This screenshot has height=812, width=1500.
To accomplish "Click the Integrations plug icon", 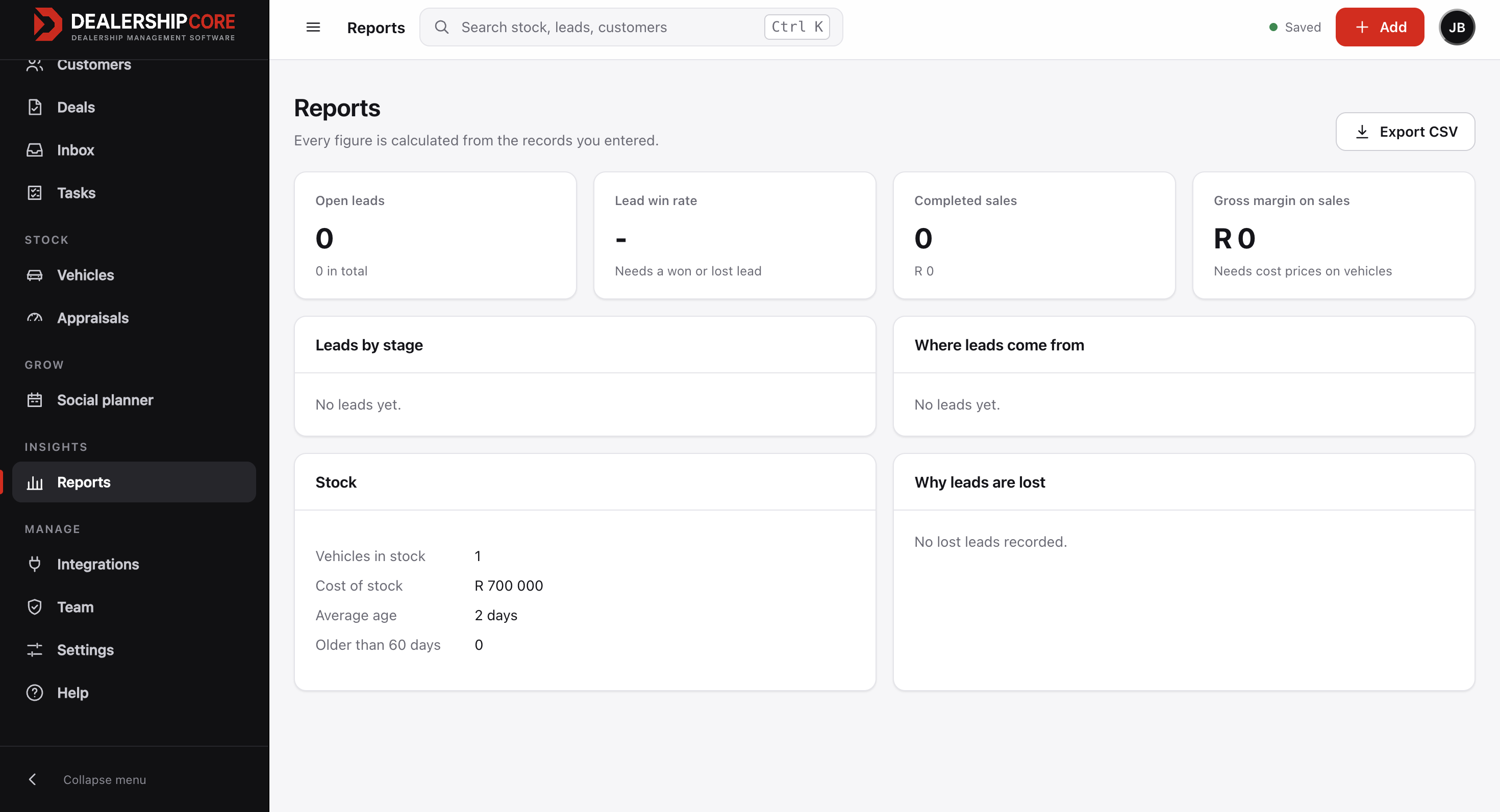I will click(35, 564).
